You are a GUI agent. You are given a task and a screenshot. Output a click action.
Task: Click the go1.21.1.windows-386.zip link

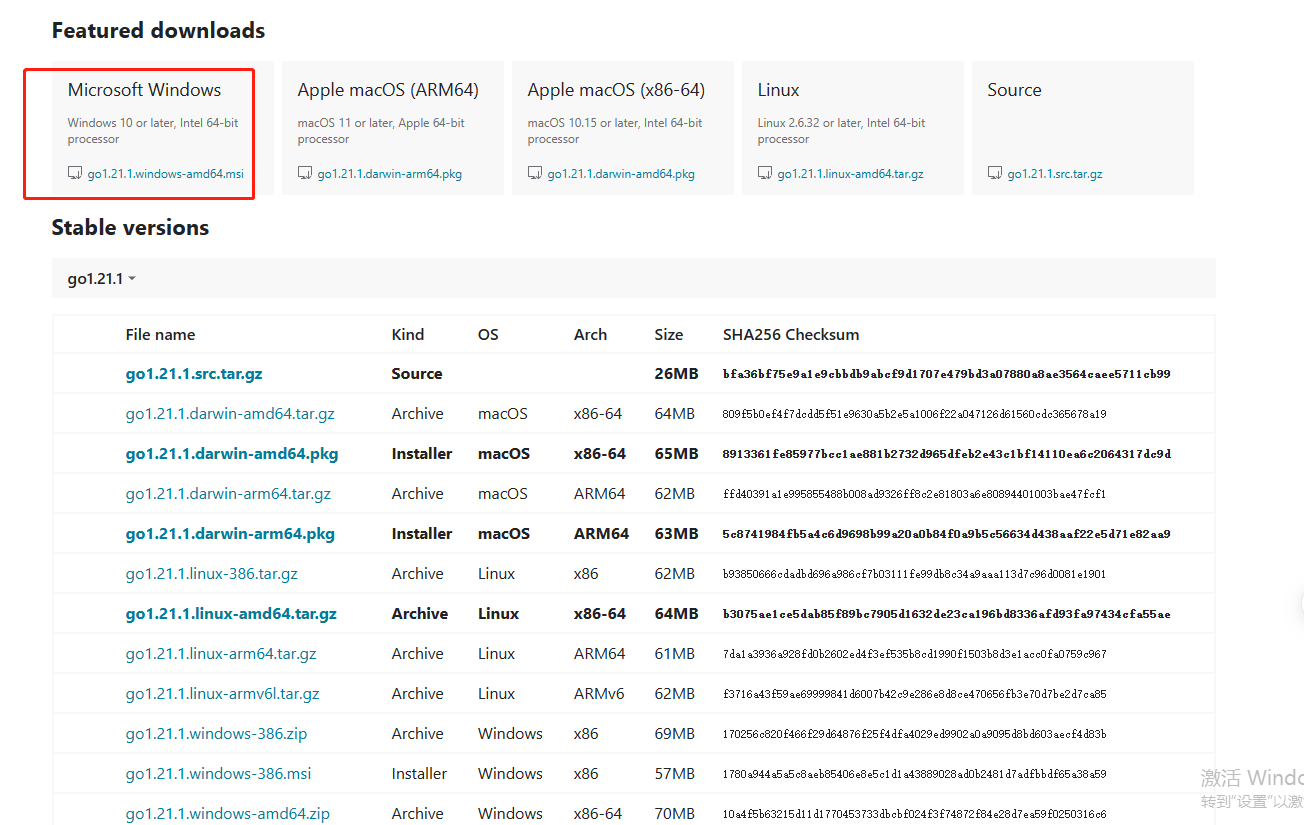pyautogui.click(x=216, y=734)
